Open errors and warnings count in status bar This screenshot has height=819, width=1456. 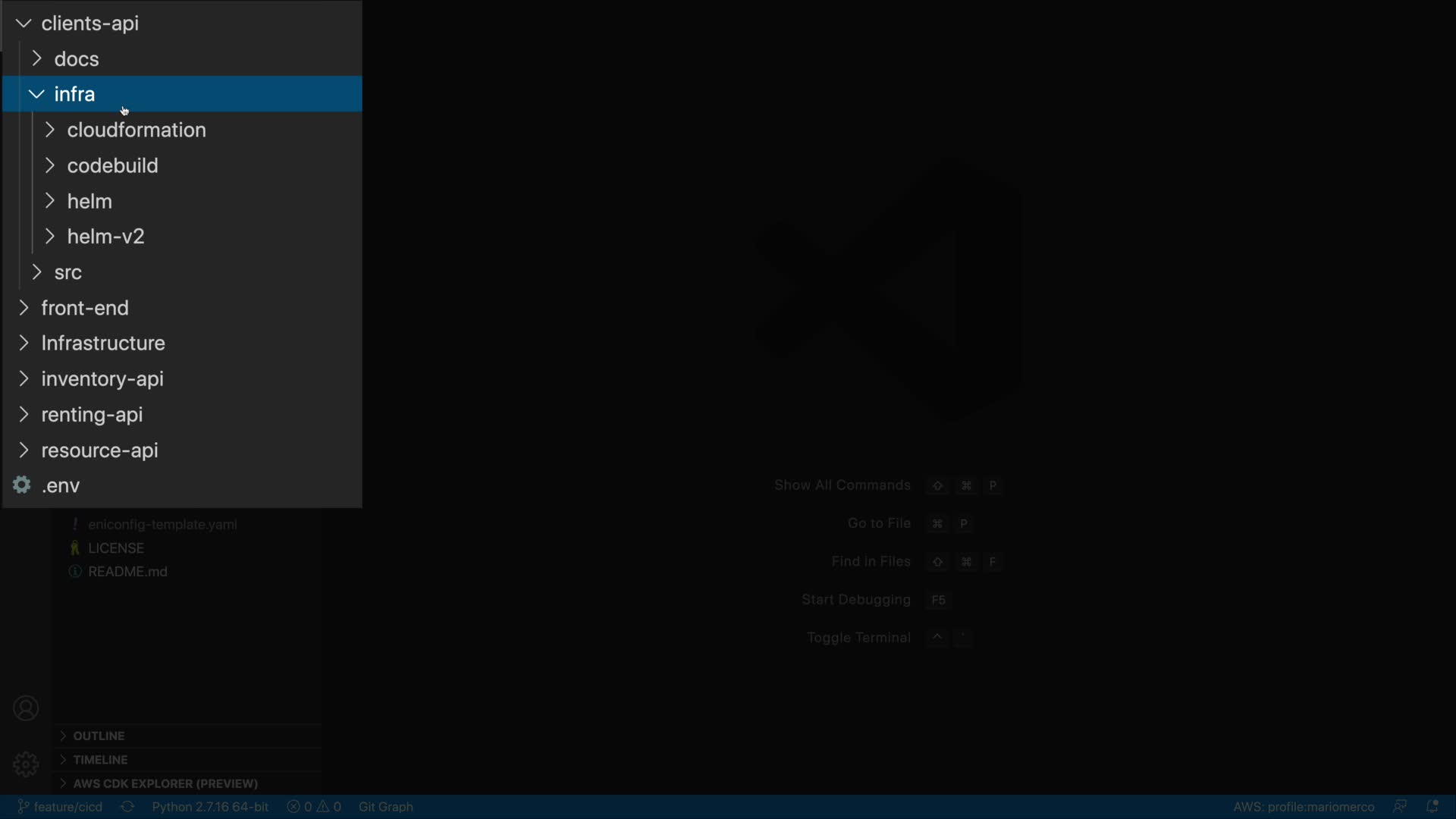(314, 807)
